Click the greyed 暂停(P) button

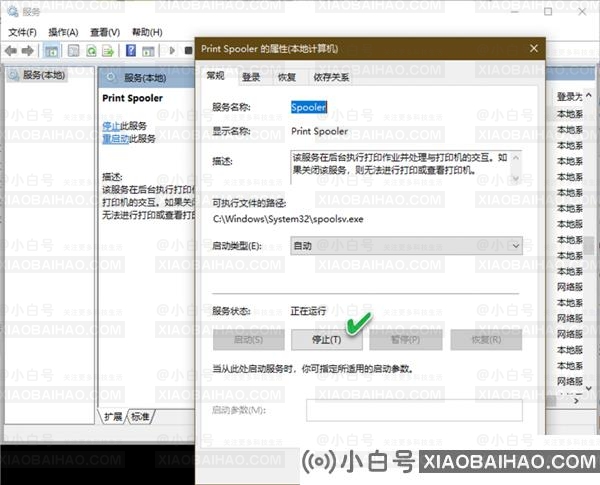(406, 340)
